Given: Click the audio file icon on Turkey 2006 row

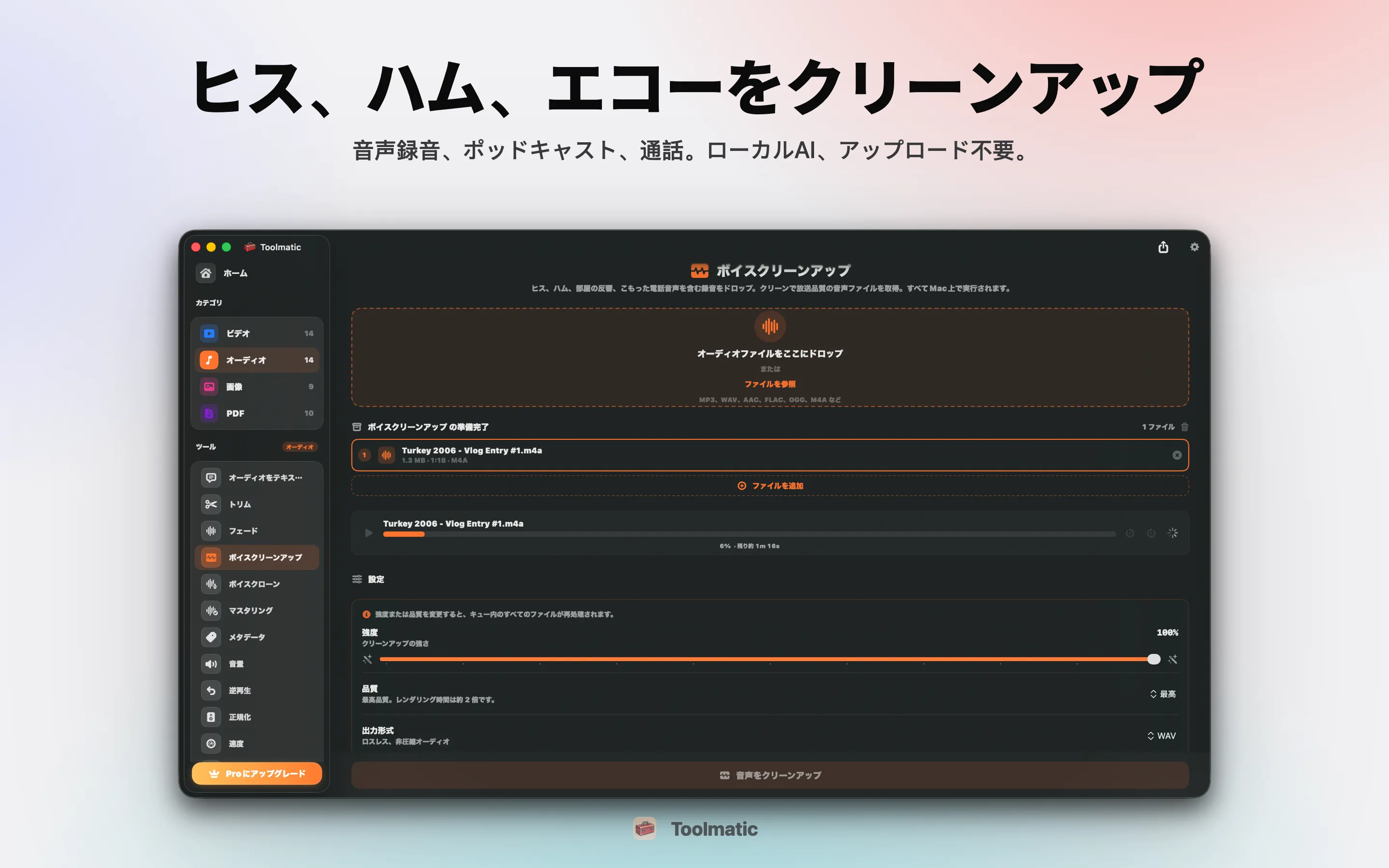Looking at the screenshot, I should coord(387,455).
